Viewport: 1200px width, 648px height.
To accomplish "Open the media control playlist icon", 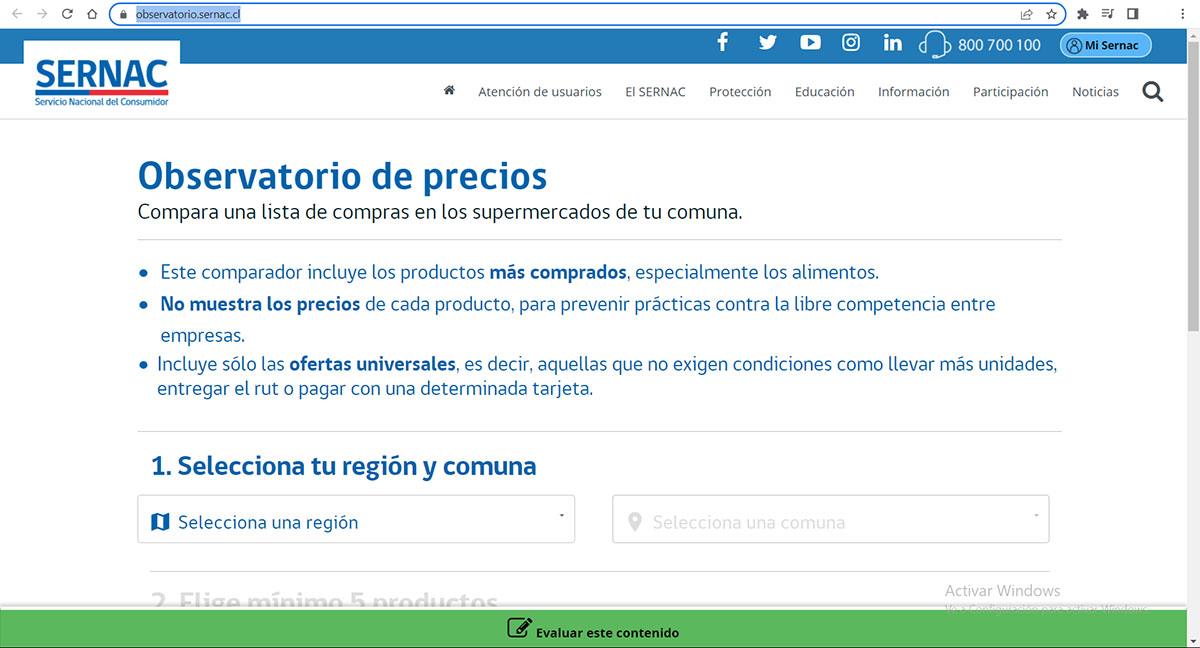I will 1108,14.
